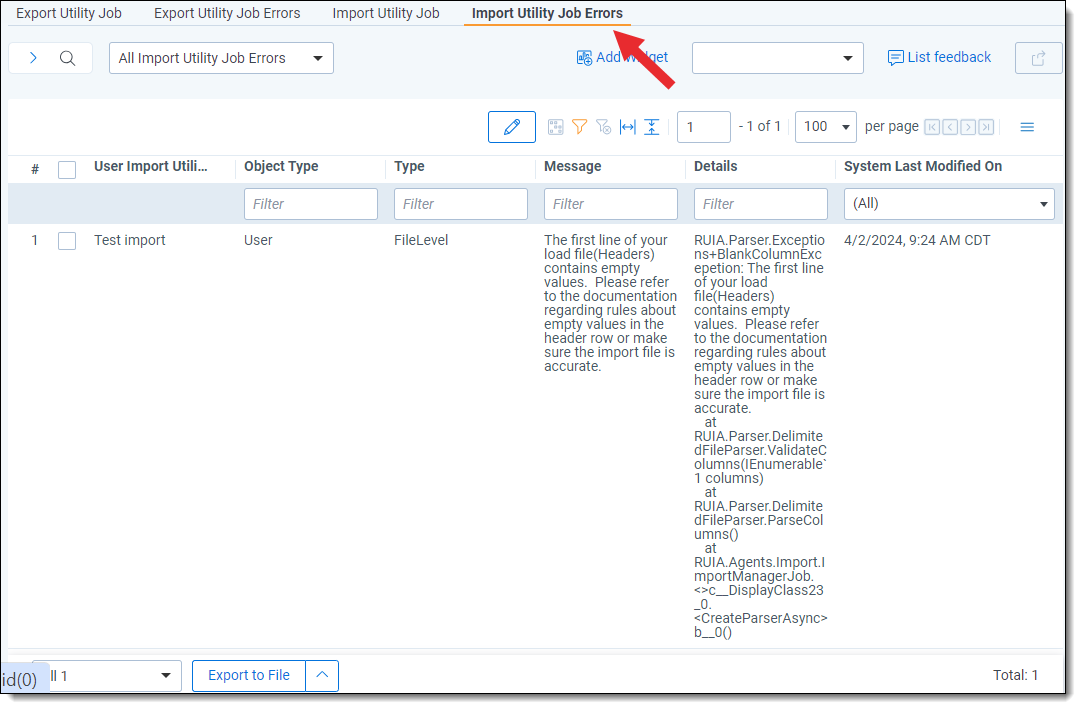This screenshot has width=1081, height=709.
Task: Click the fit column widths icon
Action: pyautogui.click(x=628, y=127)
